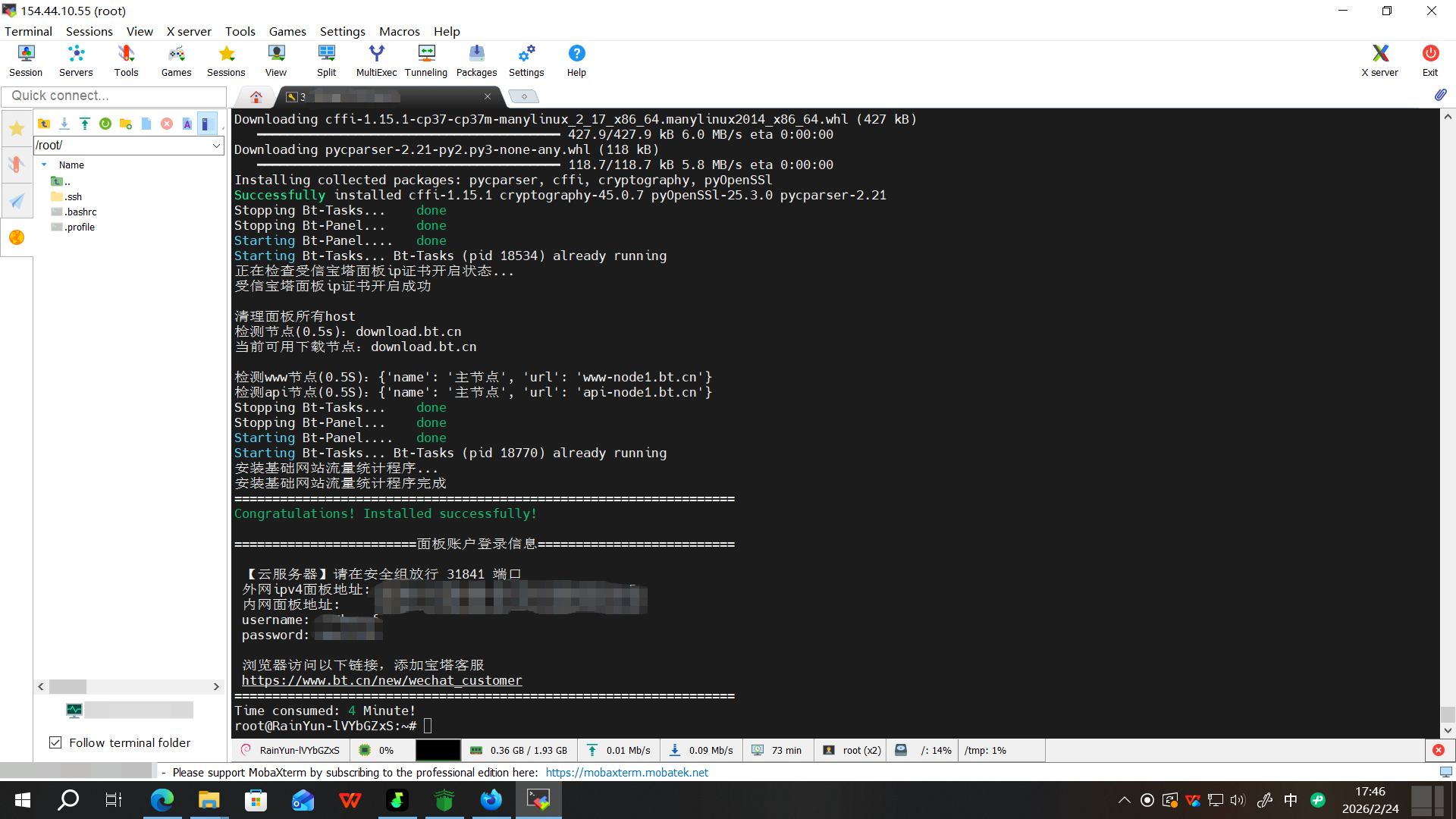Click the SFTP refresh folder icon

pyautogui.click(x=105, y=124)
